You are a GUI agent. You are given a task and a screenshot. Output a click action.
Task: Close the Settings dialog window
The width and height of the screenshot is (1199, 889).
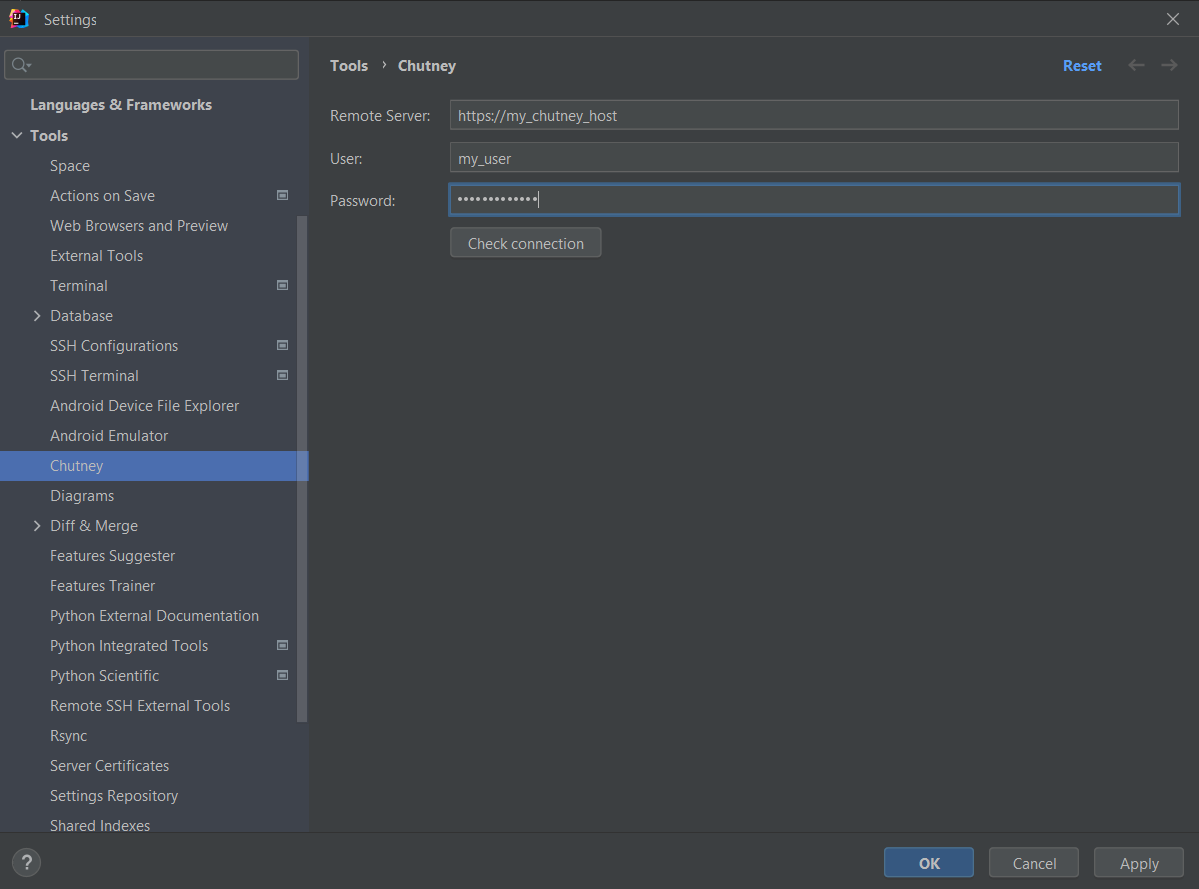click(x=1172, y=19)
